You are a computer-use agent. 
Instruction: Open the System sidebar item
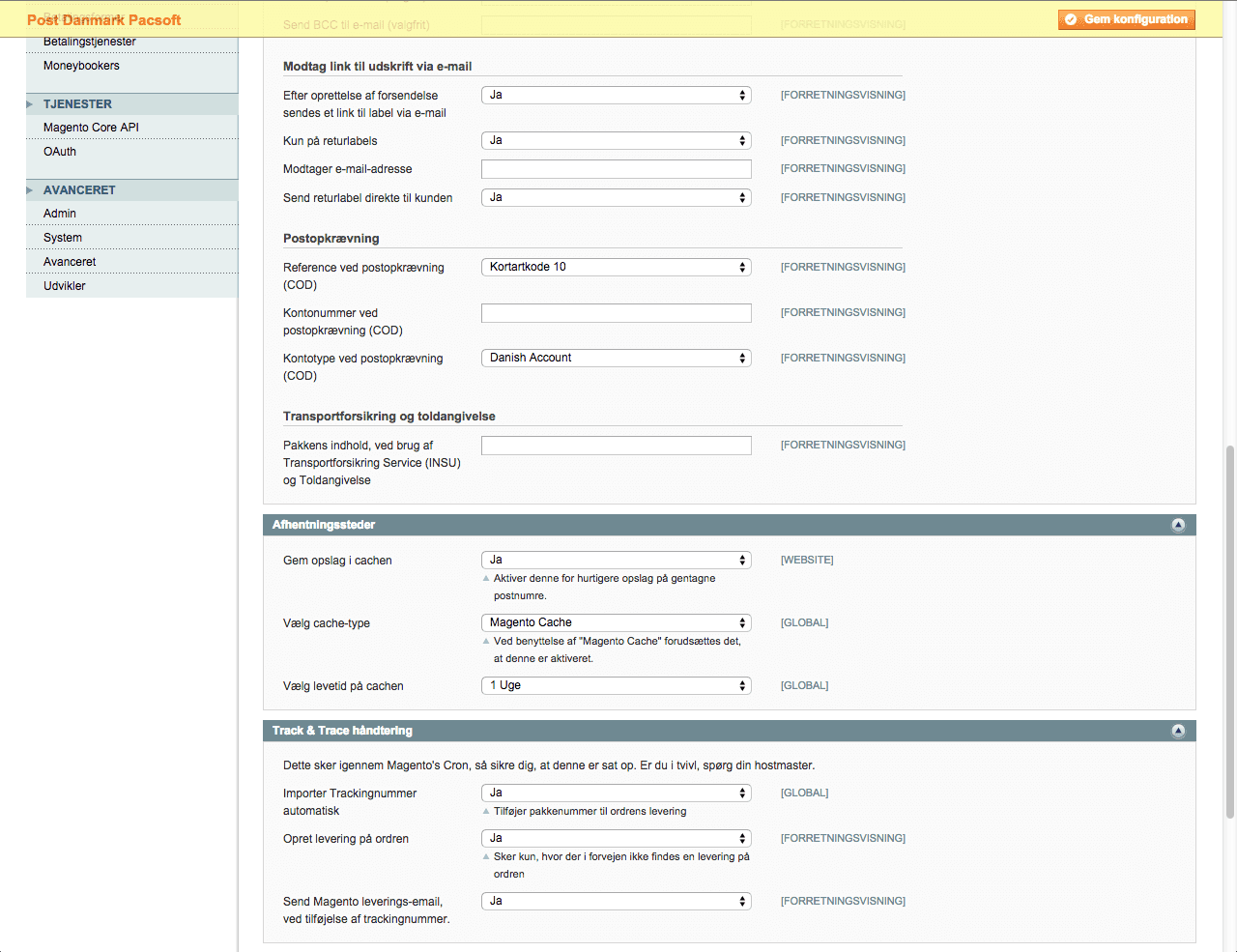(x=63, y=238)
